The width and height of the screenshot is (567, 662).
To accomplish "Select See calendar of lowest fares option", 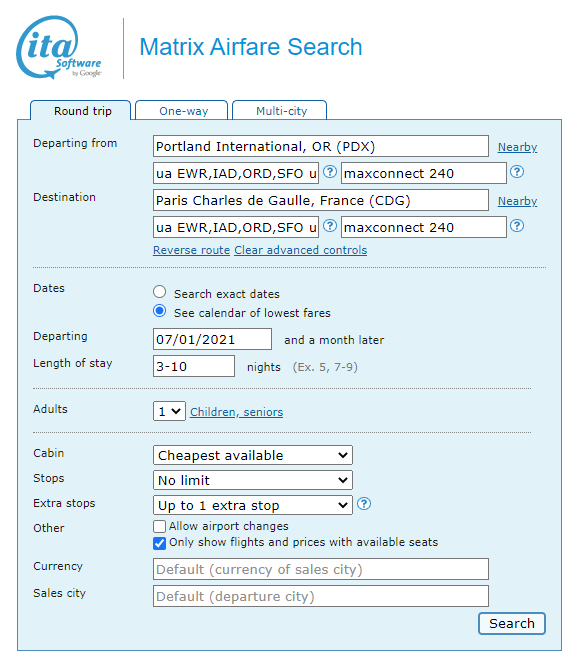I will coord(159,311).
